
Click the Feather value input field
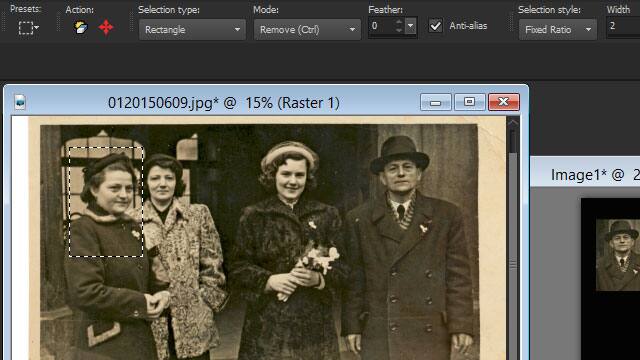coord(381,27)
